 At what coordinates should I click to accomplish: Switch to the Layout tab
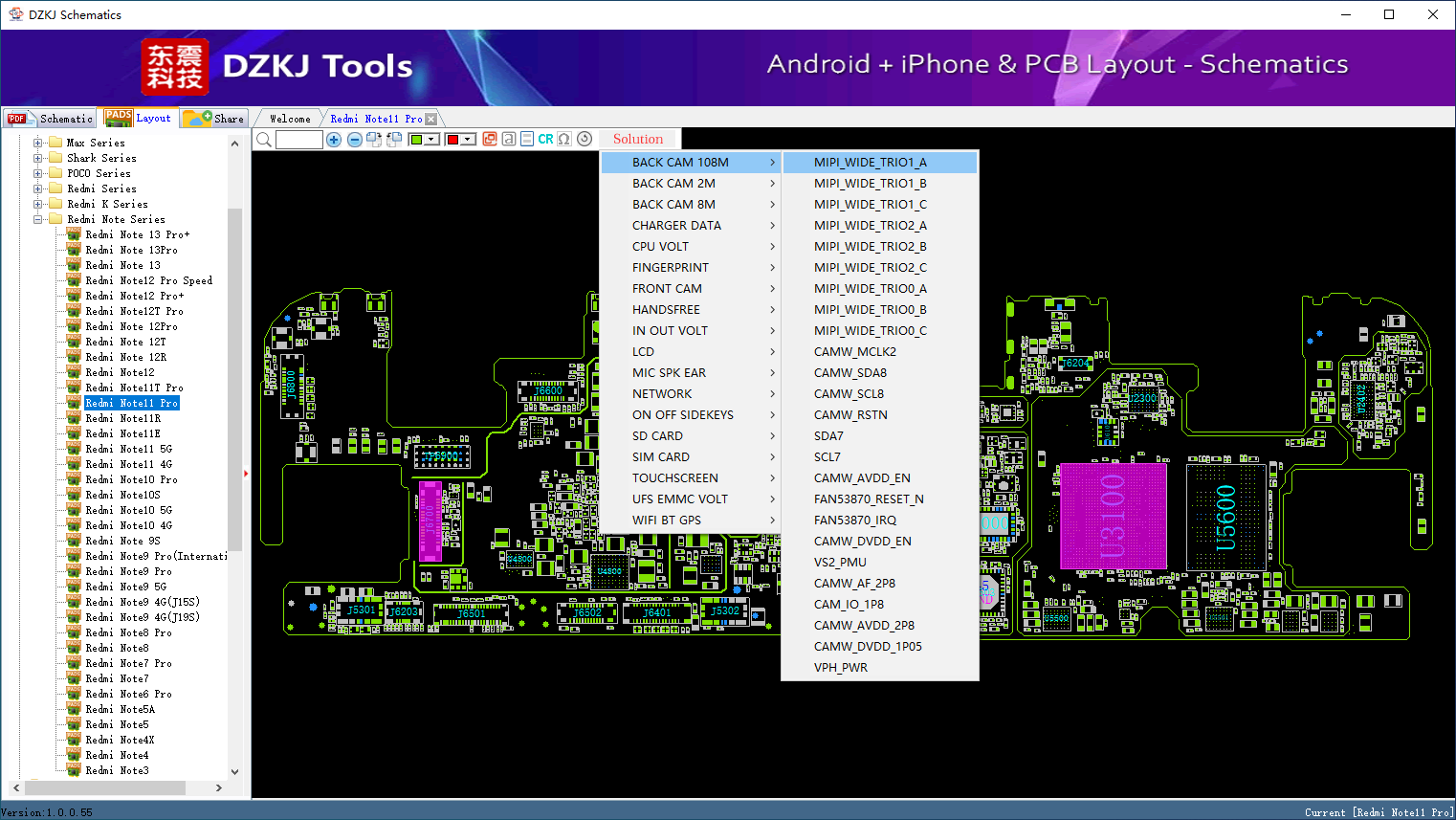tap(139, 118)
